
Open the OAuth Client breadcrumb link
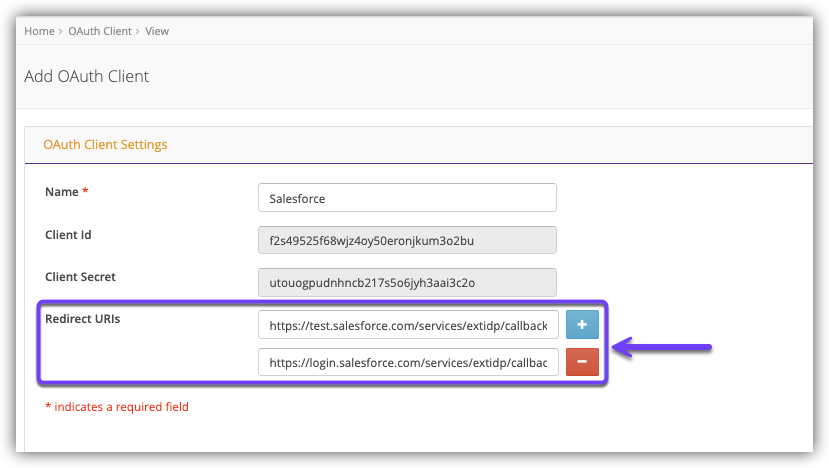coord(100,31)
